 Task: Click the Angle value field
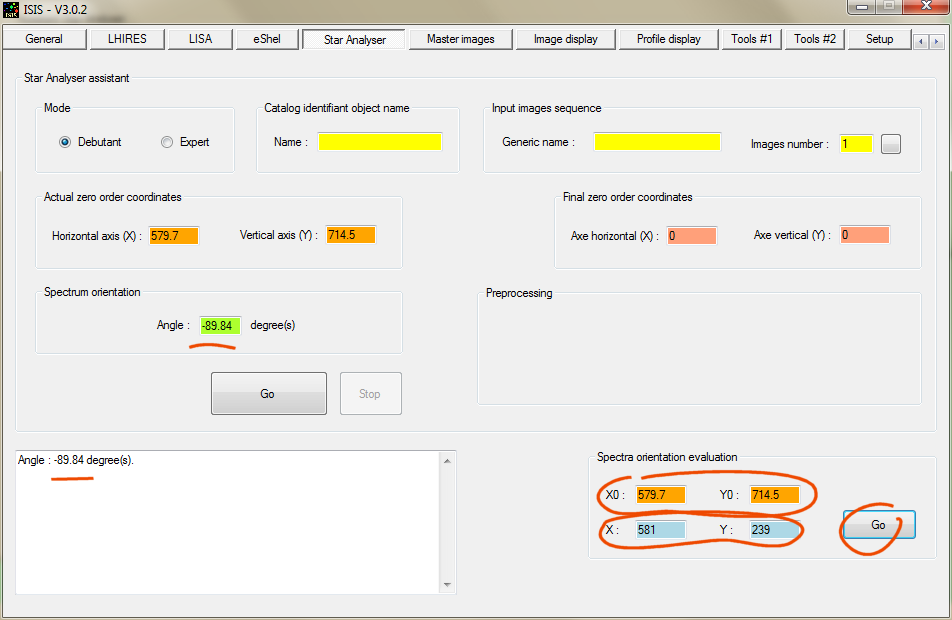point(219,325)
